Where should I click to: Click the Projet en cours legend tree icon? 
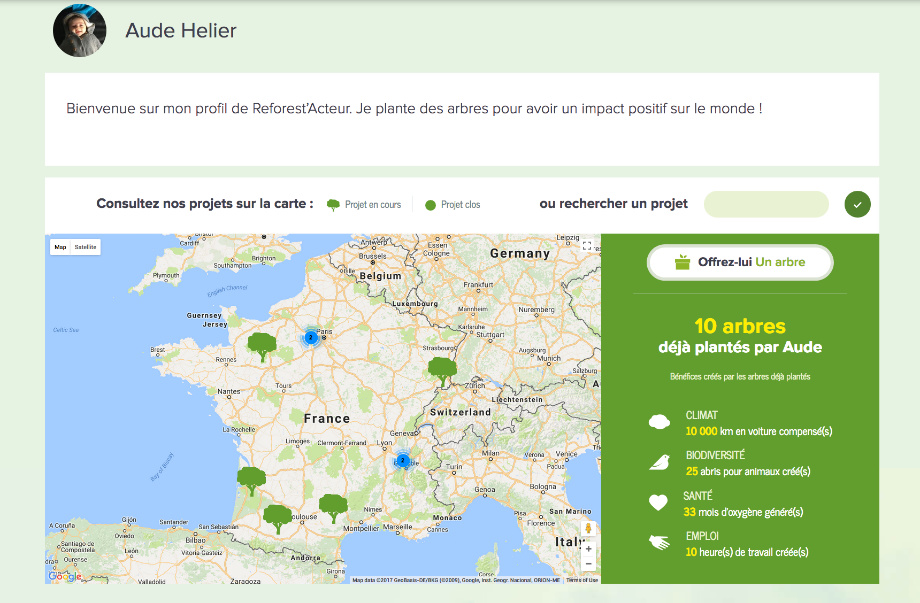pos(333,204)
